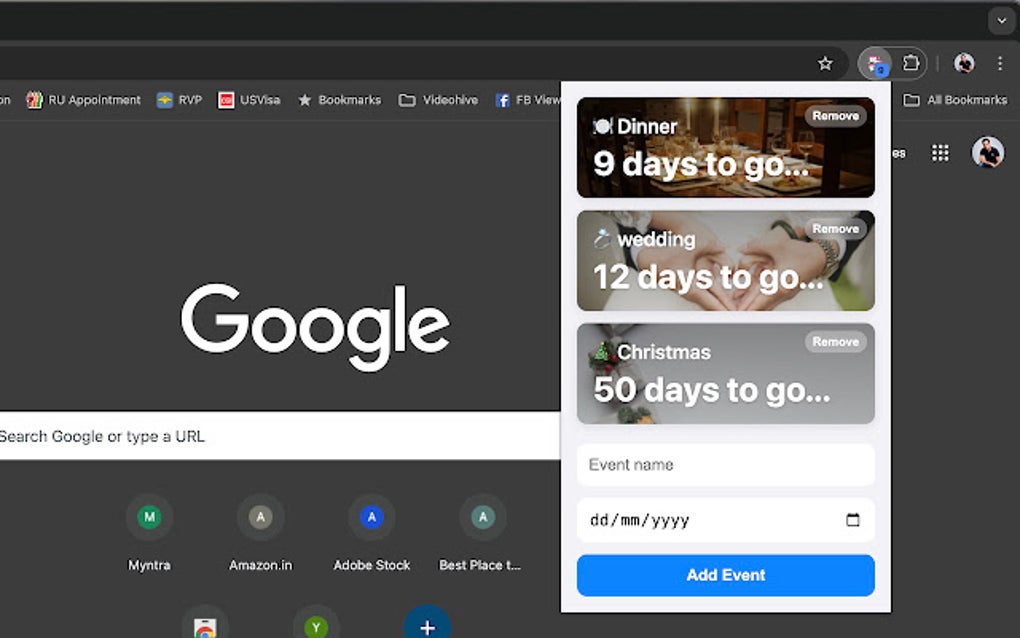Click the Google profile avatar

point(986,152)
